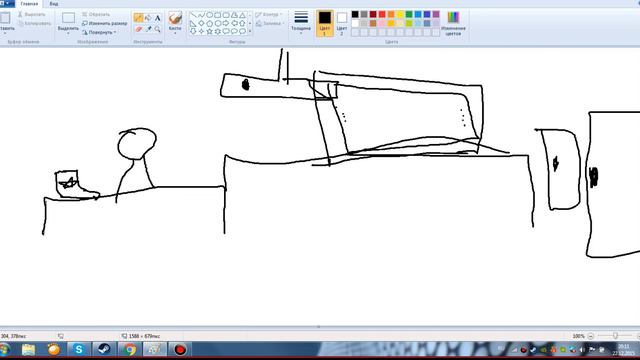Viewport: 640px width, 360px height.
Task: Choose the Polygon shape
Action: (234, 15)
